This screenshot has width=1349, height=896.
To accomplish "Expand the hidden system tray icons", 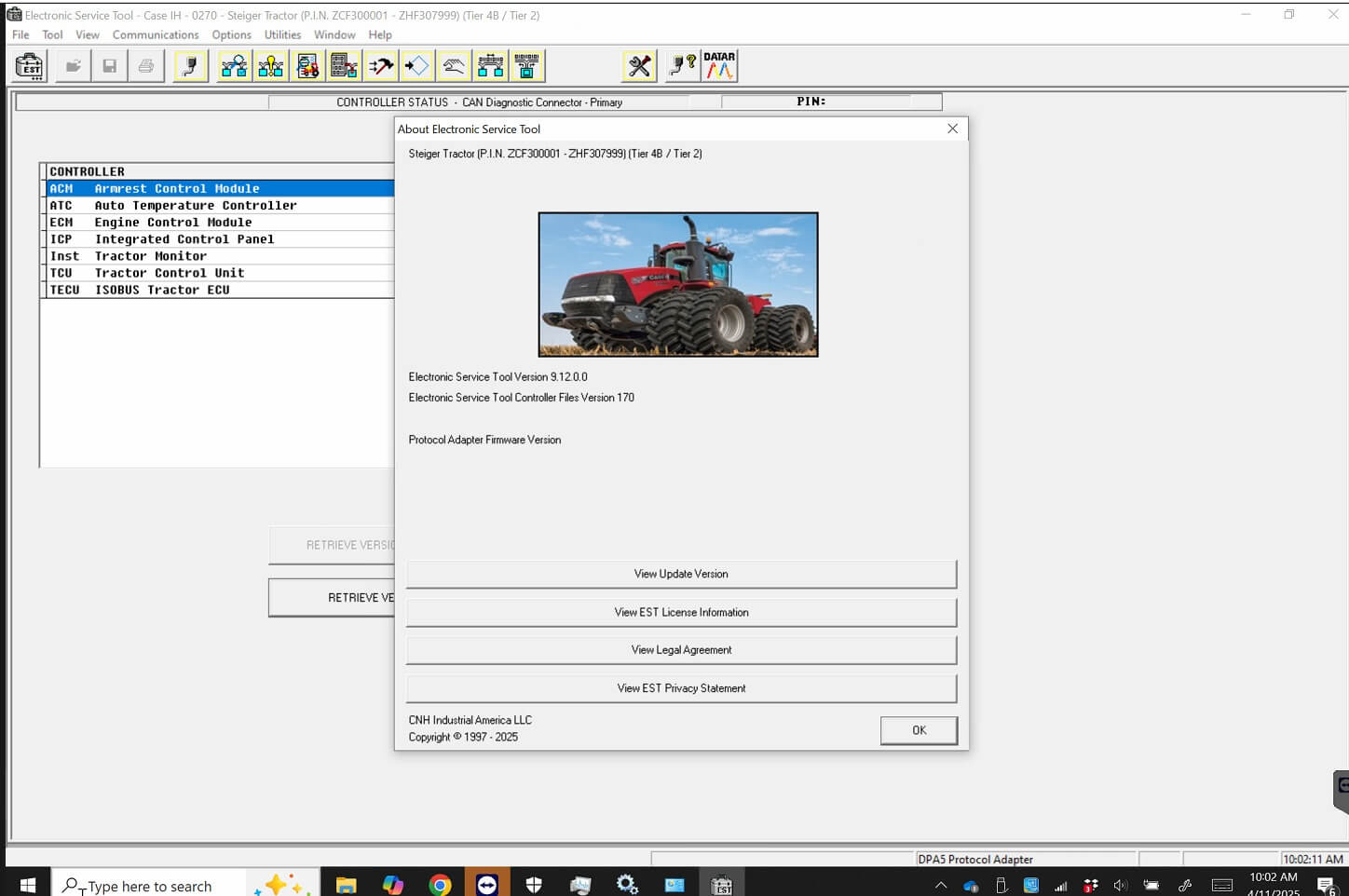I will (x=941, y=886).
